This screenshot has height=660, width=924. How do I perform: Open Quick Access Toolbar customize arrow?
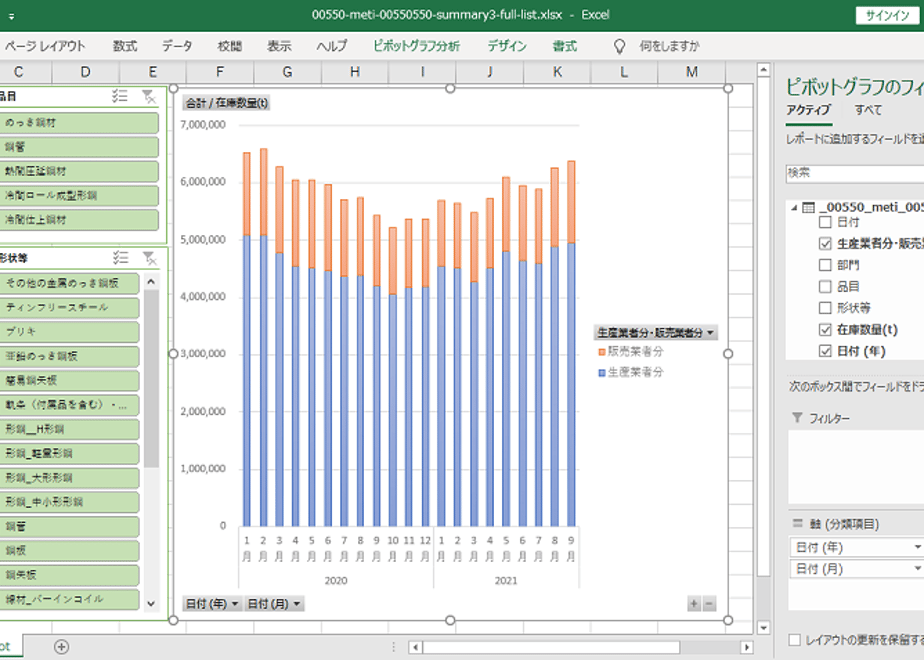click(11, 16)
